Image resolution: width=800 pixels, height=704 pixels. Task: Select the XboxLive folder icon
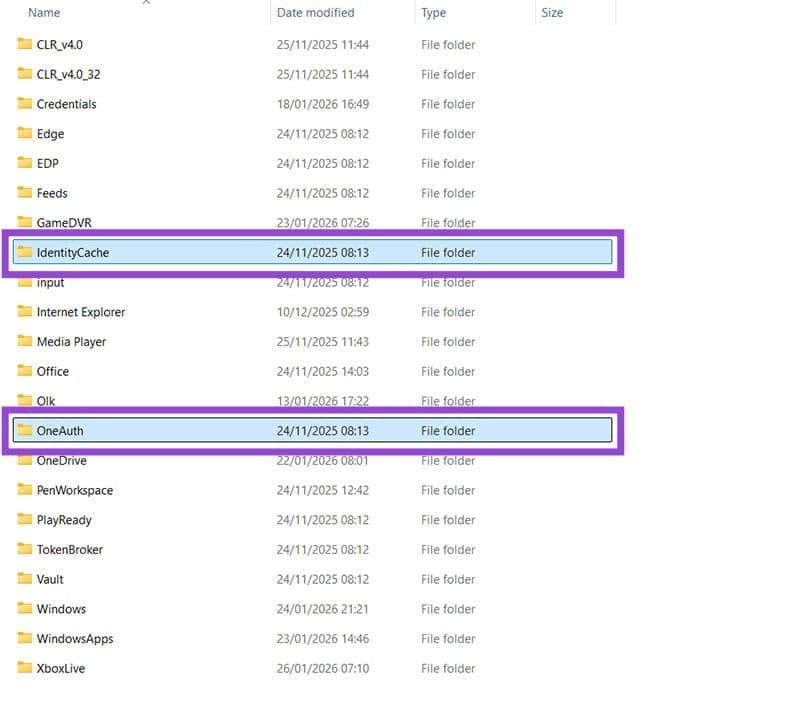[25, 668]
